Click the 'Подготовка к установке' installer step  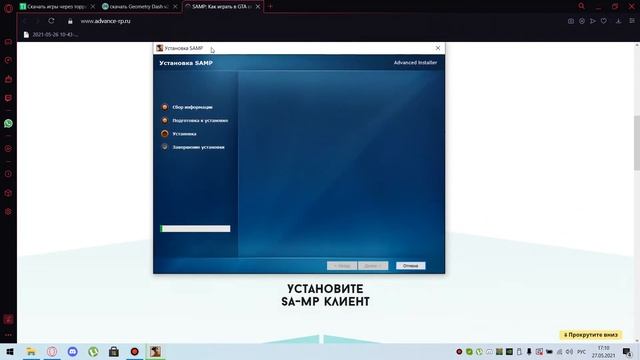coord(200,120)
